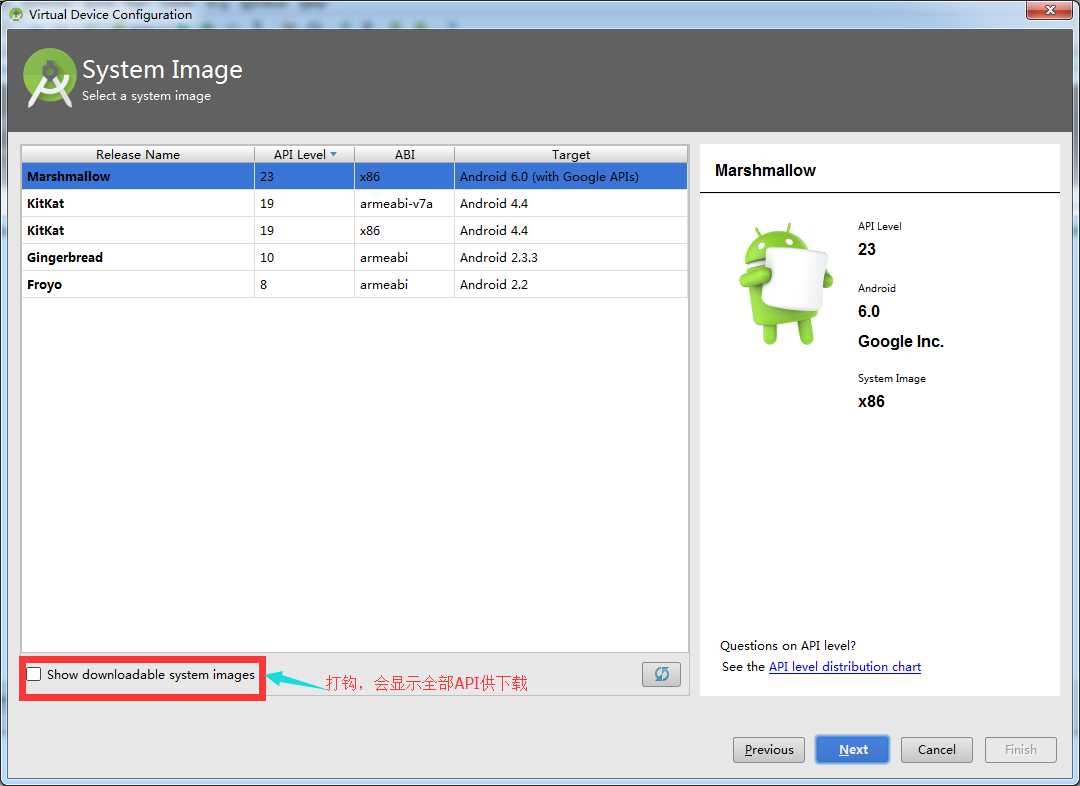Click the x86 ABI cell in Marshmallow row
Image resolution: width=1080 pixels, height=786 pixels.
(404, 176)
